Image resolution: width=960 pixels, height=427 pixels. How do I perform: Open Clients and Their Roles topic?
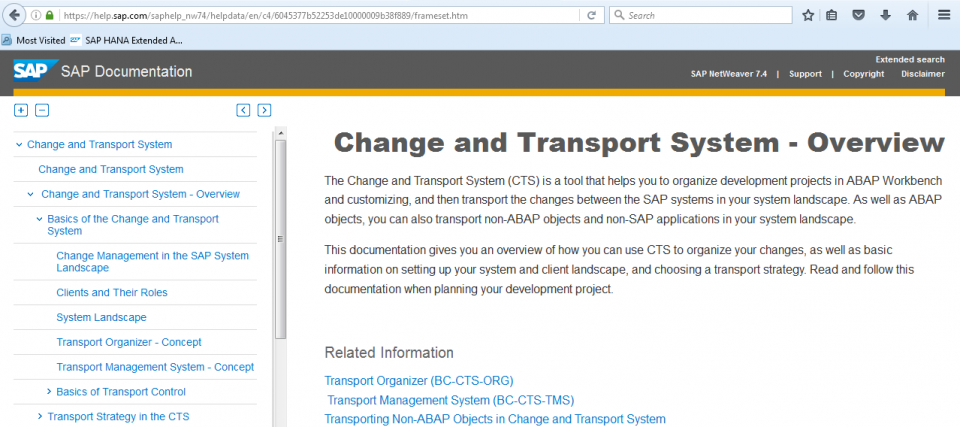click(x=112, y=292)
